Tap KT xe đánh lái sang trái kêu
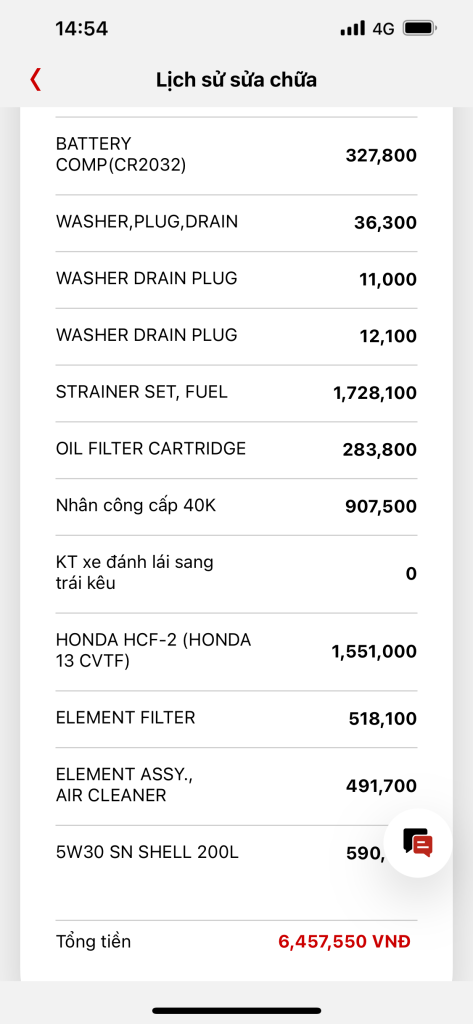473x1024 pixels. tap(236, 574)
